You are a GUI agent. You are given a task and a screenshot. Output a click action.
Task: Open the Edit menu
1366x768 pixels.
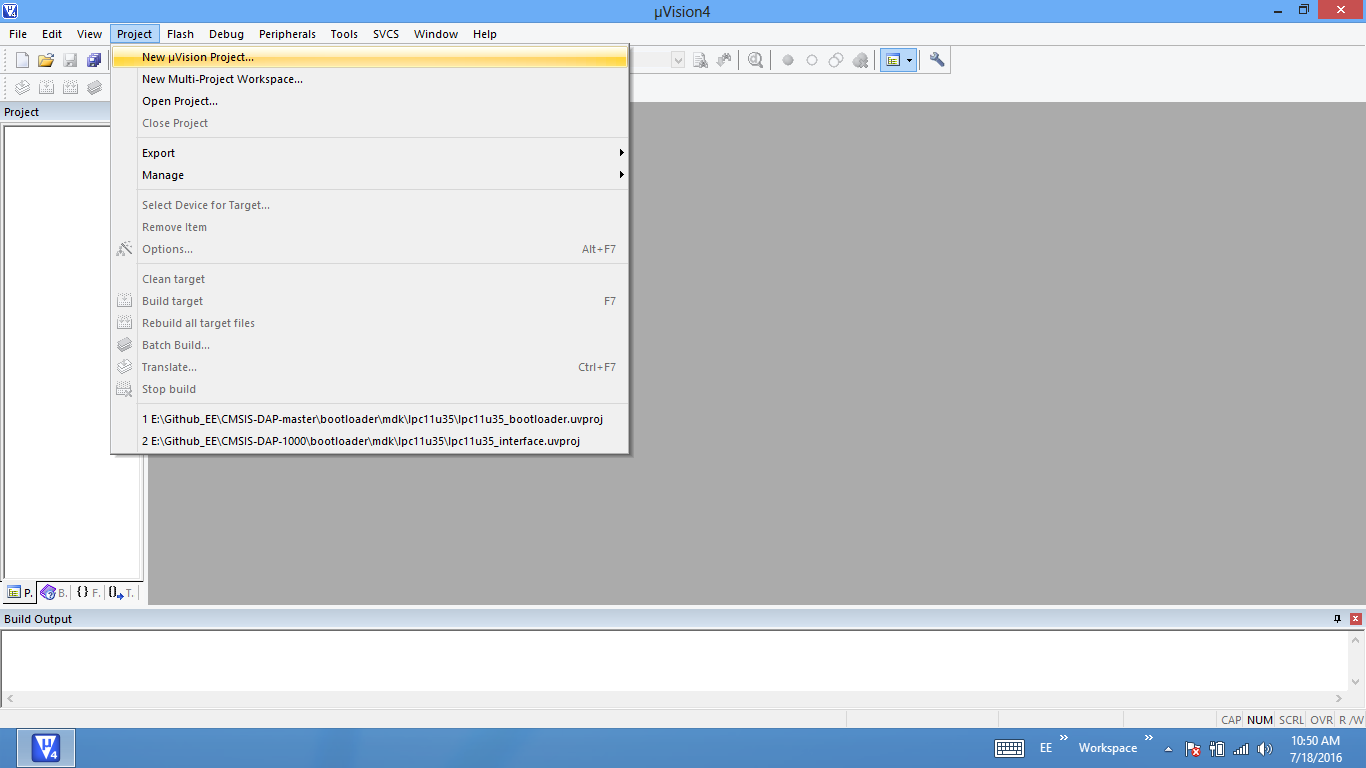[52, 34]
